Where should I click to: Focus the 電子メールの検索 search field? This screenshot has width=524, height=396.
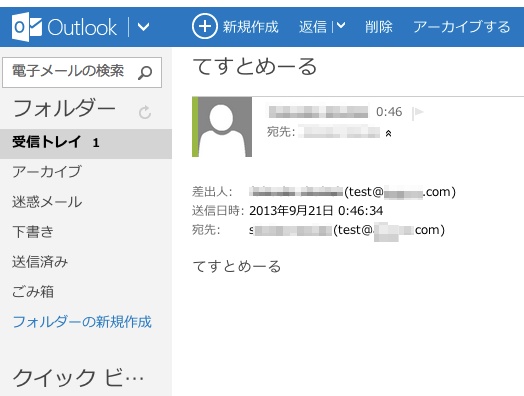(82, 72)
